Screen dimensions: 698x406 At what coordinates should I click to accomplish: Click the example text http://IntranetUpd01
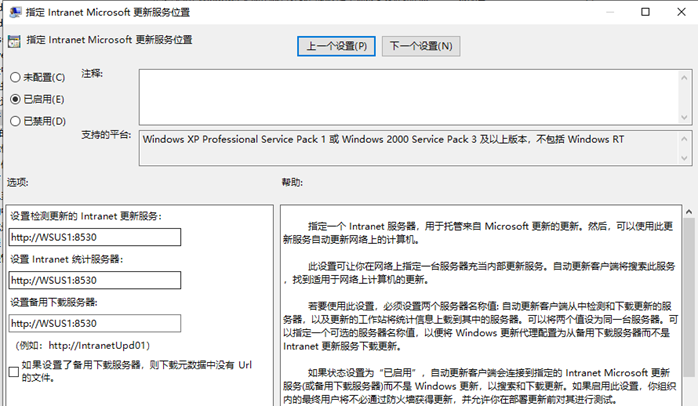click(97, 345)
